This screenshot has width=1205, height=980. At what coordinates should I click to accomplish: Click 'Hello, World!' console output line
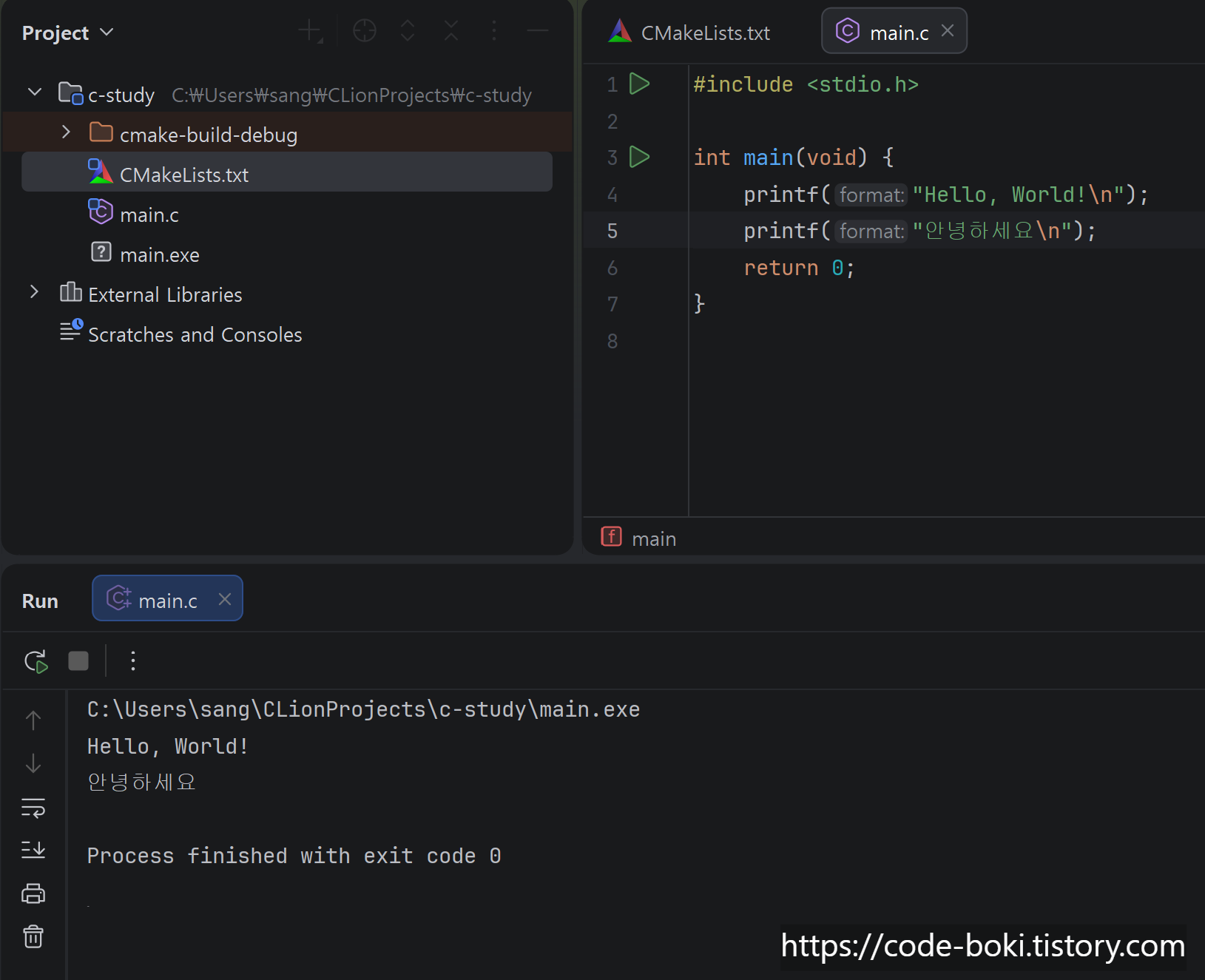click(x=167, y=746)
